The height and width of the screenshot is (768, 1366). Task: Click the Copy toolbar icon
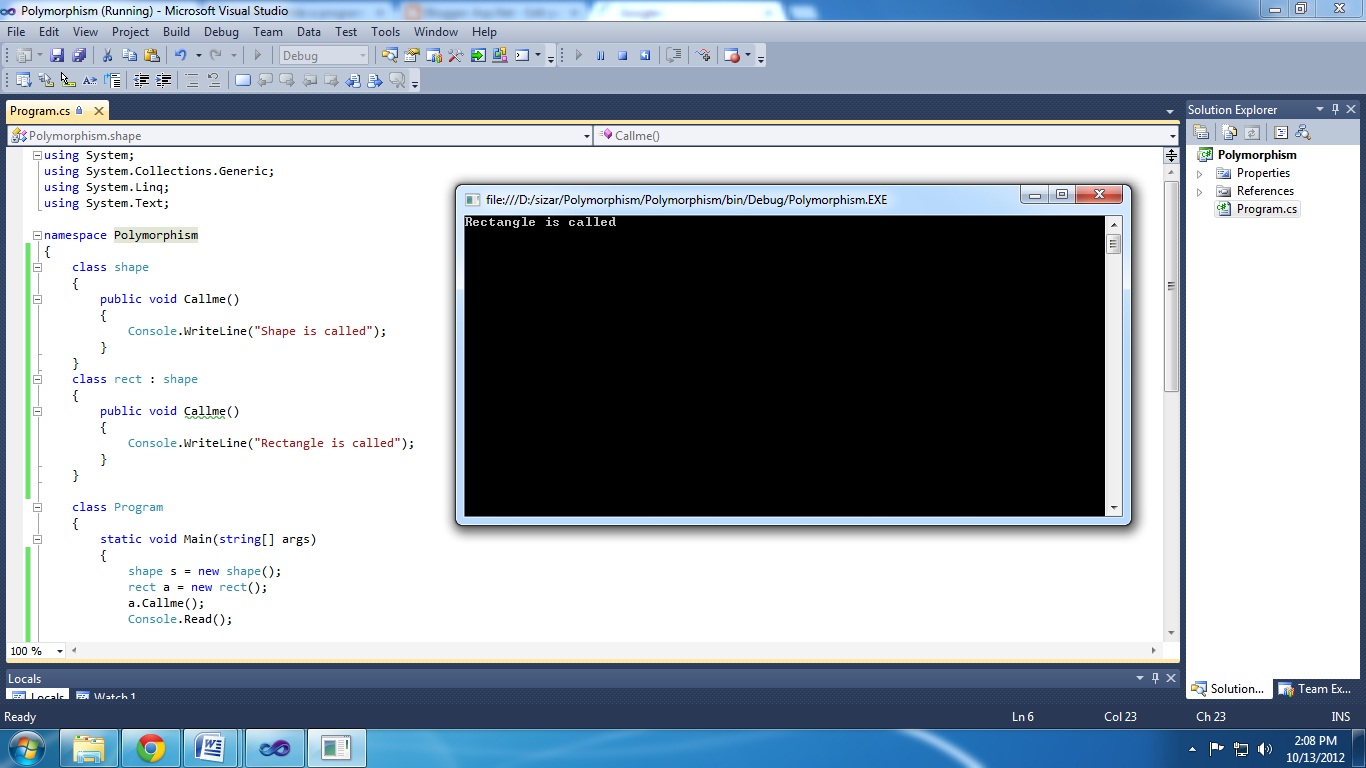[x=129, y=55]
